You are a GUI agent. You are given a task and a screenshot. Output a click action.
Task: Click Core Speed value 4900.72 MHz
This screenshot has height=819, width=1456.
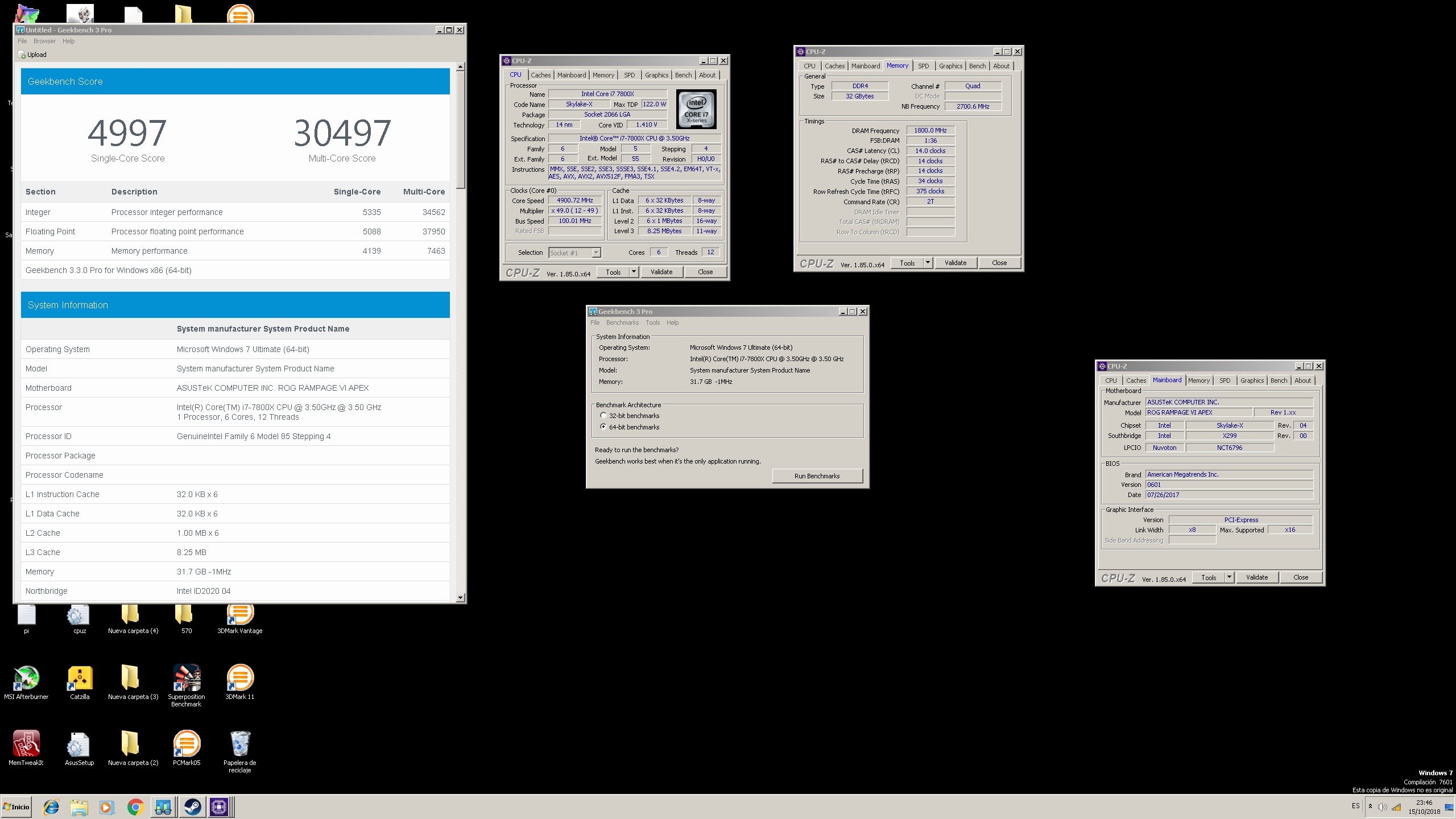tap(574, 200)
